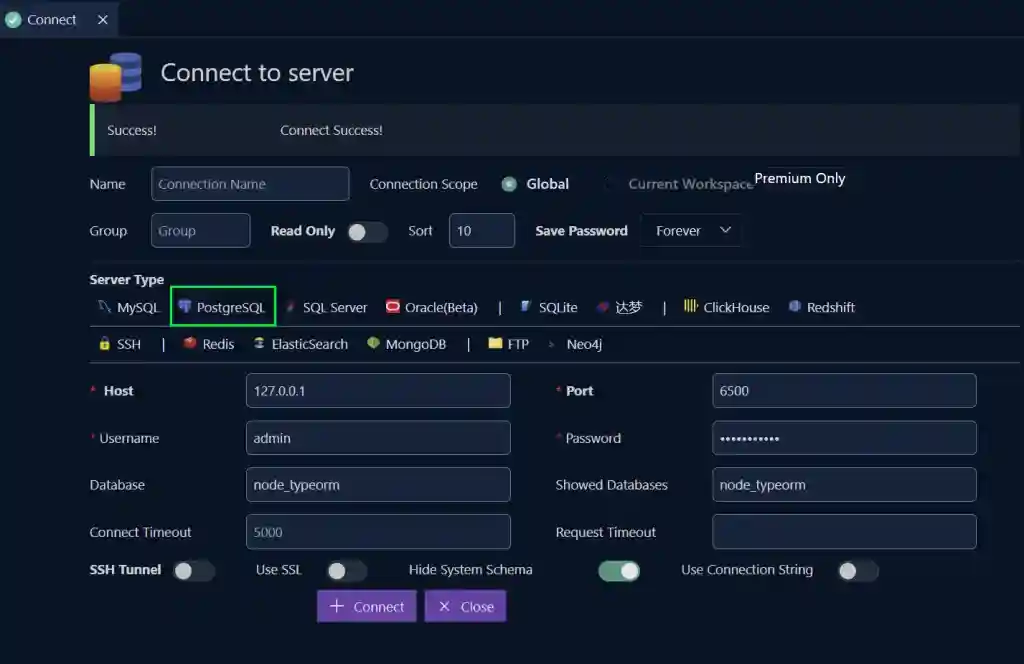Select the Global connection scope radio
This screenshot has height=664, width=1024.
(509, 184)
